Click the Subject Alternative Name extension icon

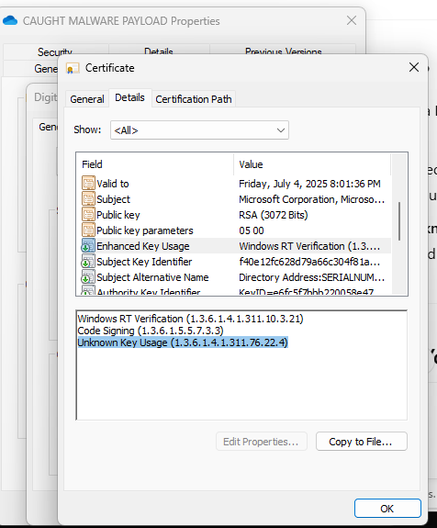pyautogui.click(x=88, y=277)
